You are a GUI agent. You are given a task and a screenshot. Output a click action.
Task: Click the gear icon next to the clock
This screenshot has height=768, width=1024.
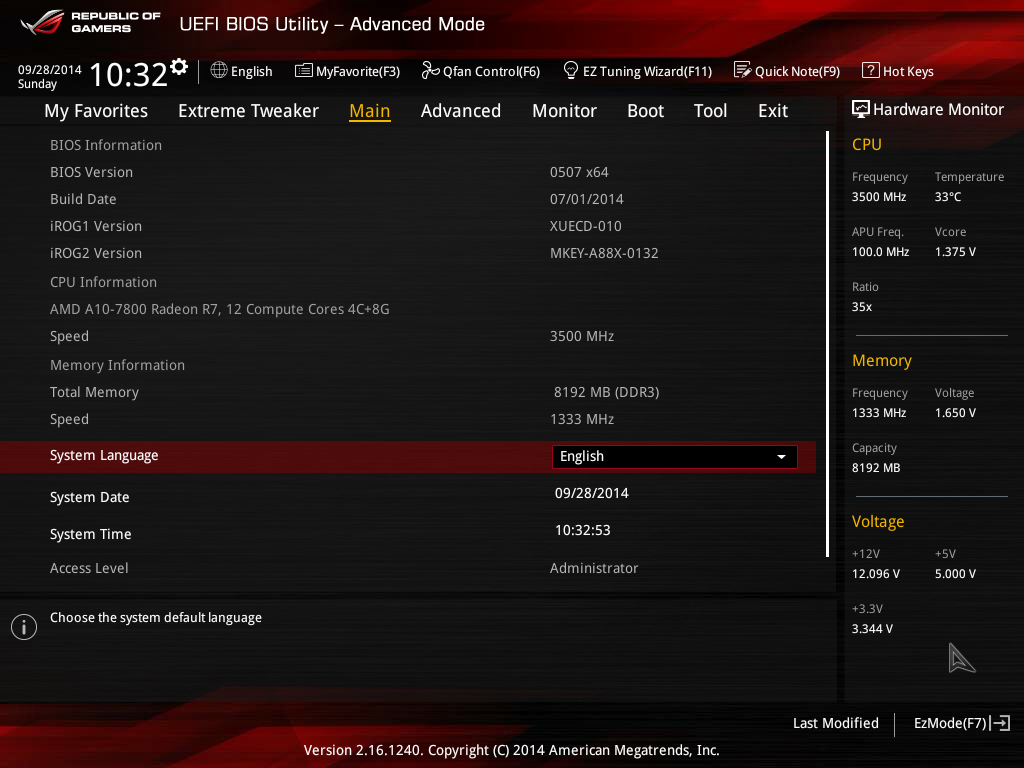pos(179,67)
